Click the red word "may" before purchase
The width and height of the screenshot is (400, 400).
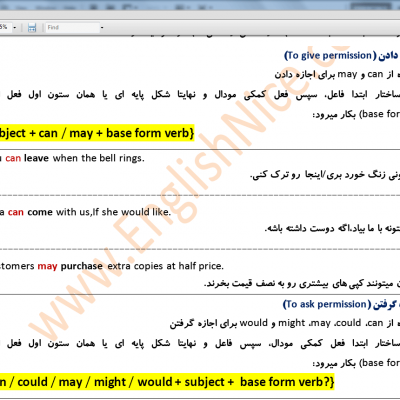(x=47, y=267)
